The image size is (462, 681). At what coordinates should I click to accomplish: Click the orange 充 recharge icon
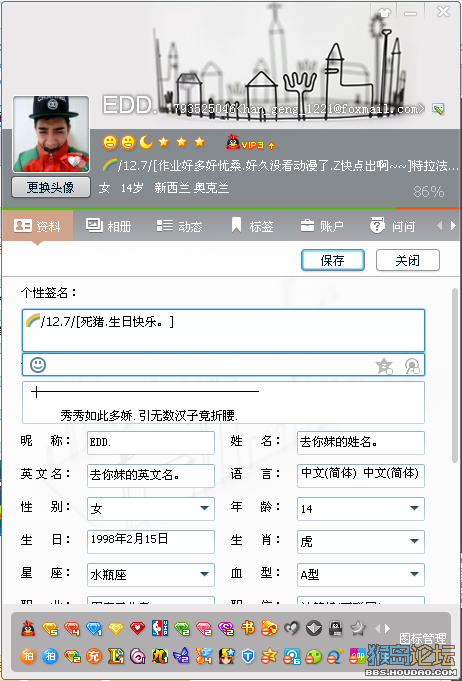pyautogui.click(x=94, y=656)
